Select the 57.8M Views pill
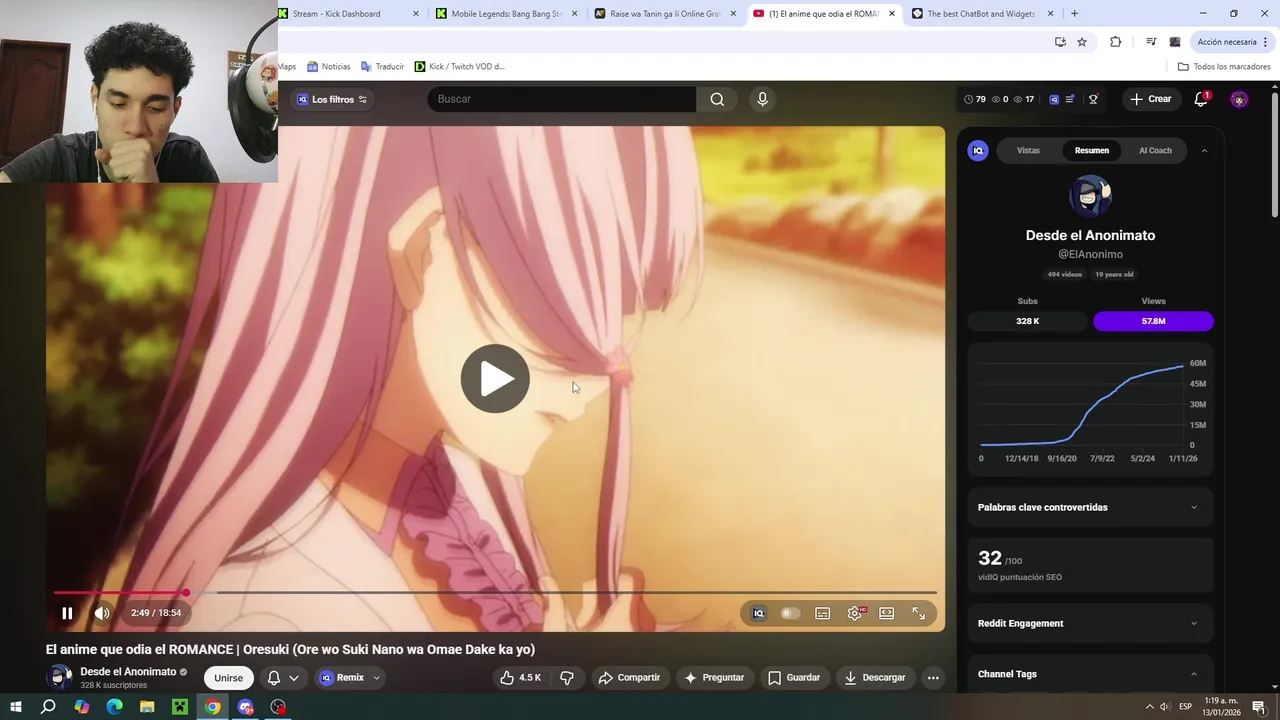 tap(1153, 321)
